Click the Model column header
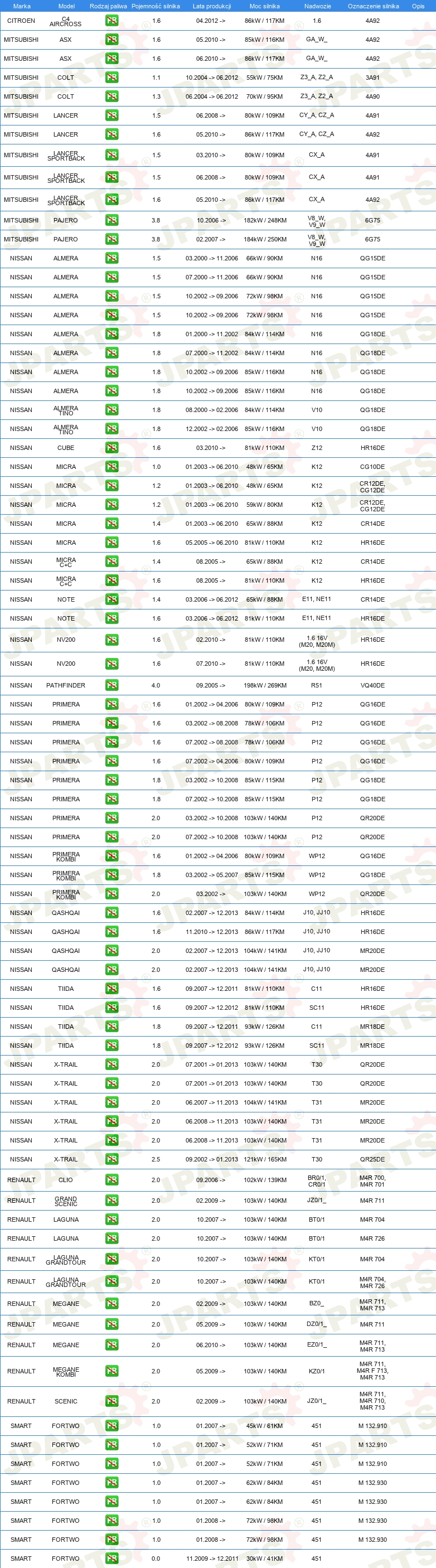 (x=66, y=6)
